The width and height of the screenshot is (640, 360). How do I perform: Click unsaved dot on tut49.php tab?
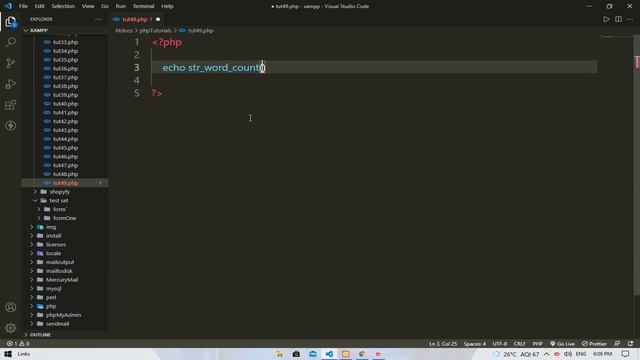(x=158, y=19)
